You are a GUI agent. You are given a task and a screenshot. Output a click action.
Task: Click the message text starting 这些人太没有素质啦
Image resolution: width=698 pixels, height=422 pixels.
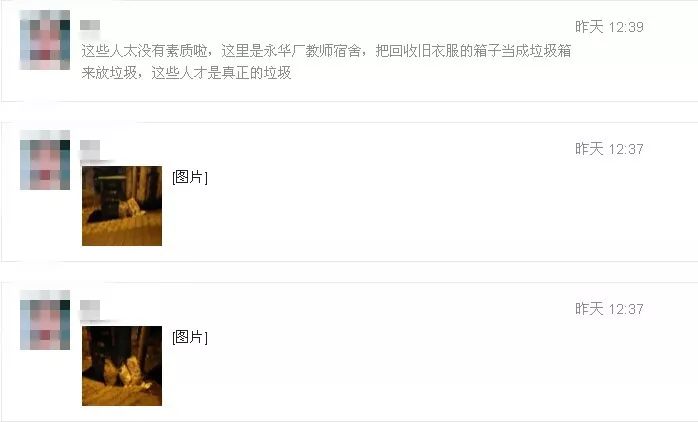[326, 62]
